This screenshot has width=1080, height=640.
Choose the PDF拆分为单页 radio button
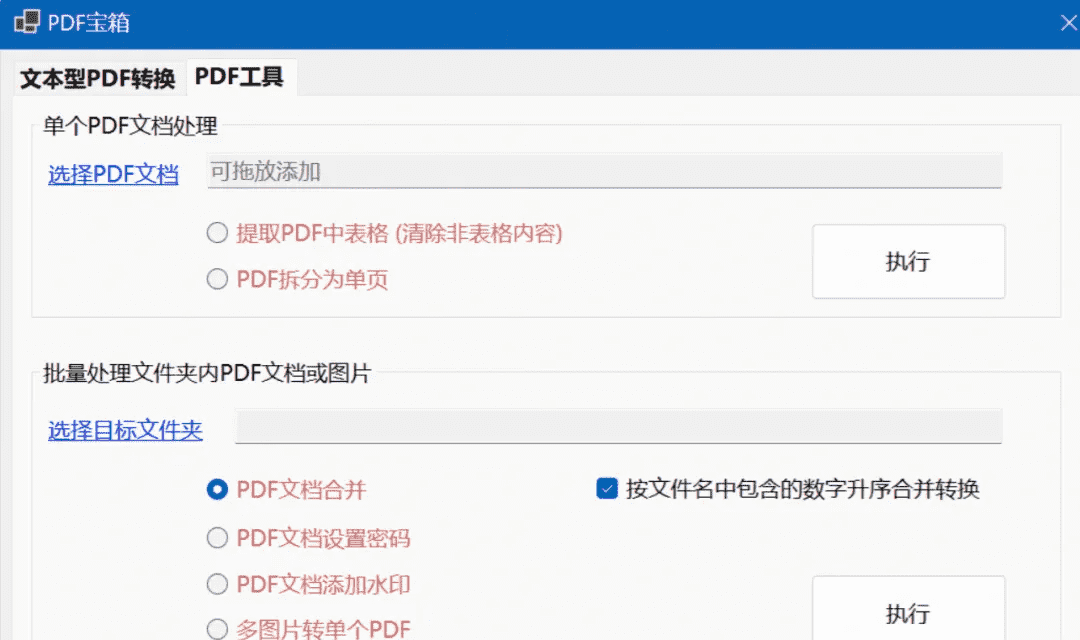(298, 279)
